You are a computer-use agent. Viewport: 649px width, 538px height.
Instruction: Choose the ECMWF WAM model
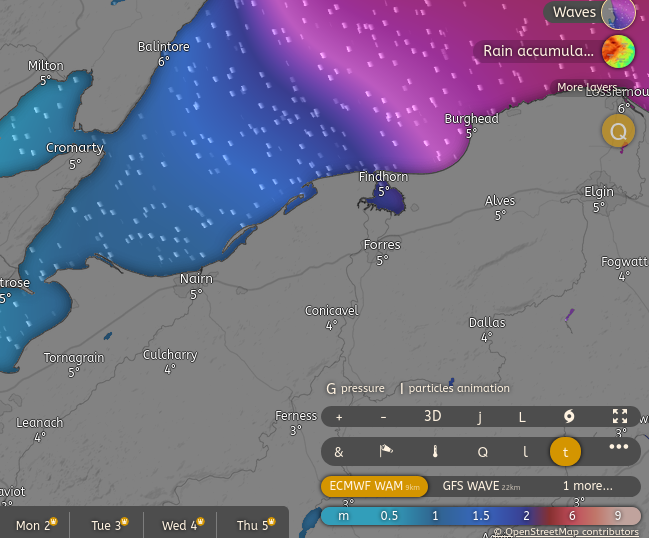pyautogui.click(x=374, y=486)
